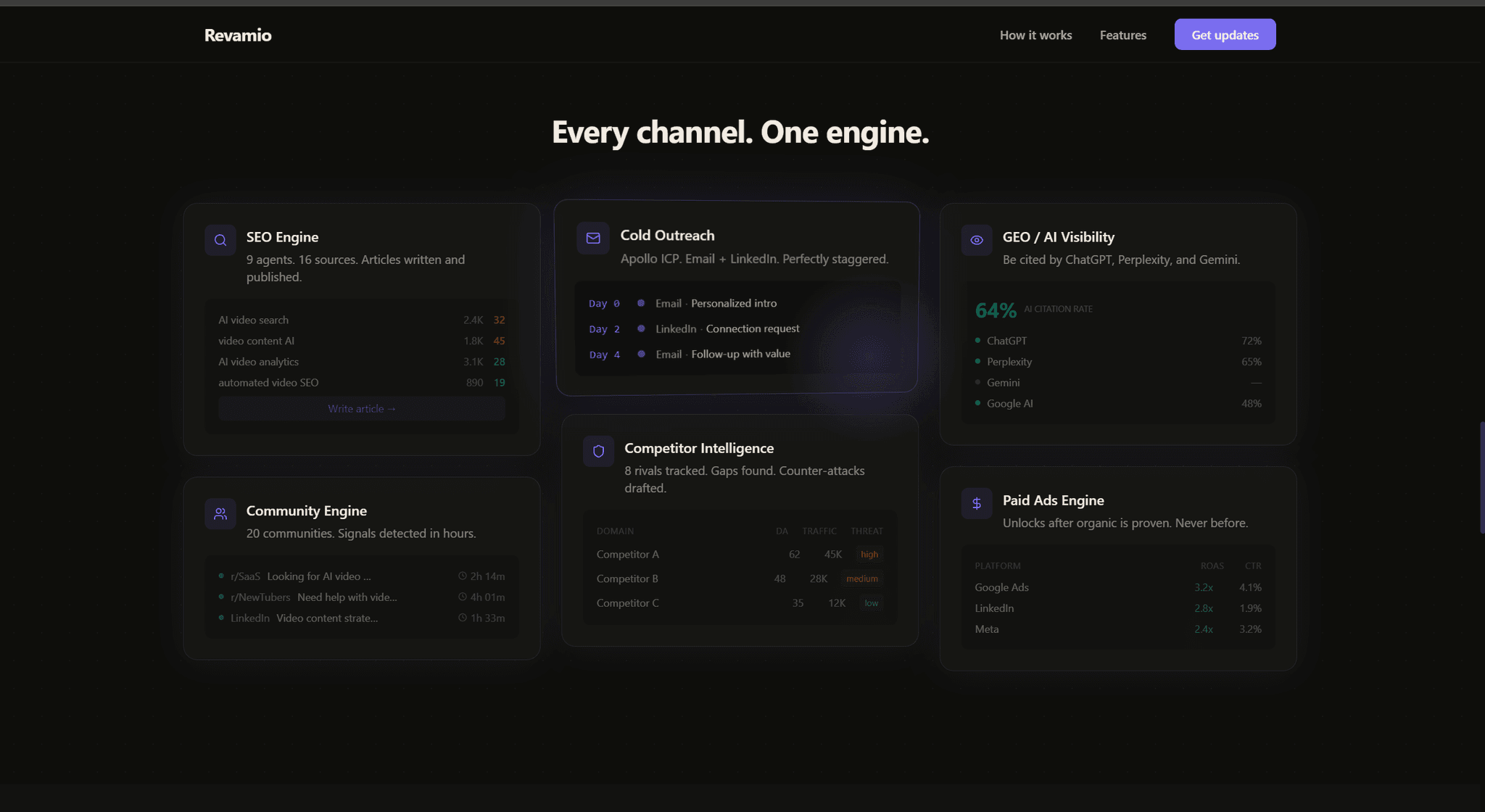Select the AI video search keyword row
This screenshot has width=1485, height=812.
(362, 320)
